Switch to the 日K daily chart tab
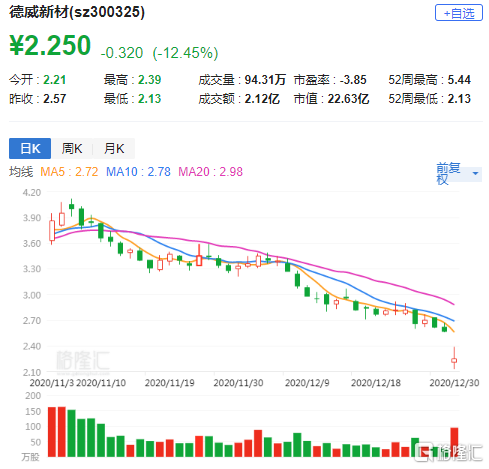The width and height of the screenshot is (489, 469). click(30, 148)
